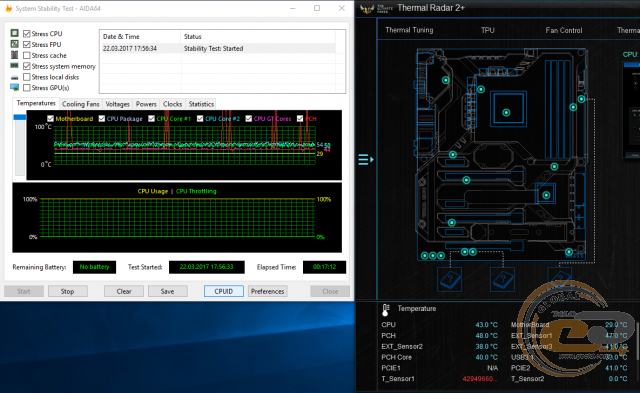Click the RAM icon beside Stress system memory
The height and width of the screenshot is (393, 640).
[x=15, y=66]
